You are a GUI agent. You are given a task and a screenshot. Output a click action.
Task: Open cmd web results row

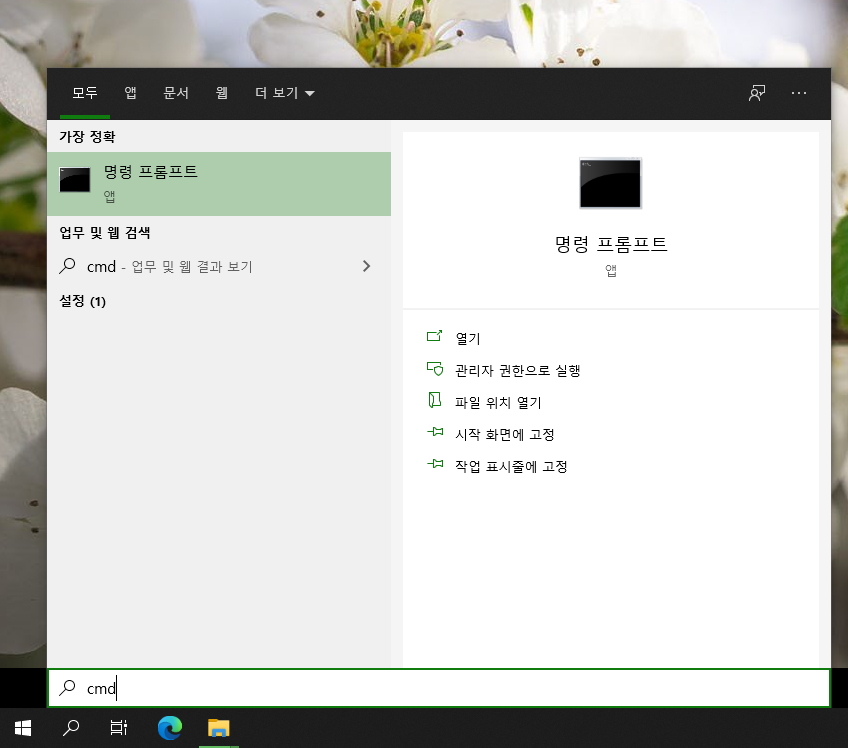pos(219,266)
